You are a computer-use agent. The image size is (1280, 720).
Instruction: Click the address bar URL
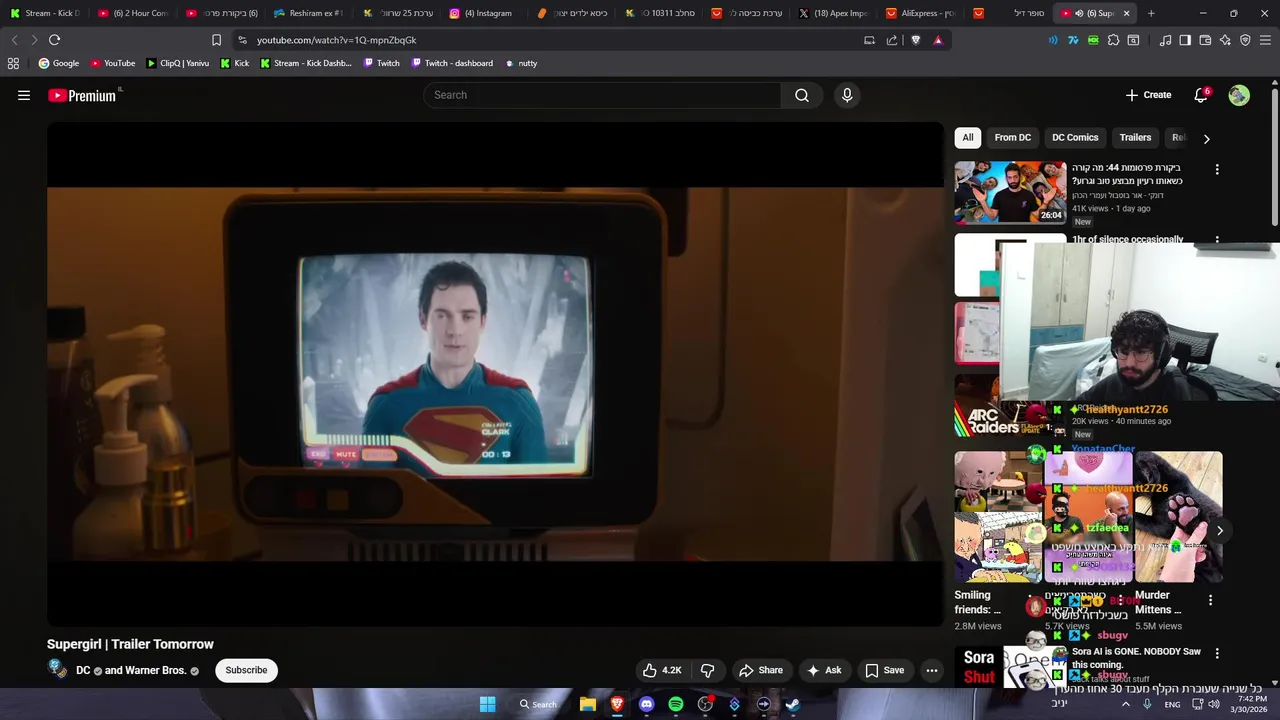pyautogui.click(x=336, y=40)
